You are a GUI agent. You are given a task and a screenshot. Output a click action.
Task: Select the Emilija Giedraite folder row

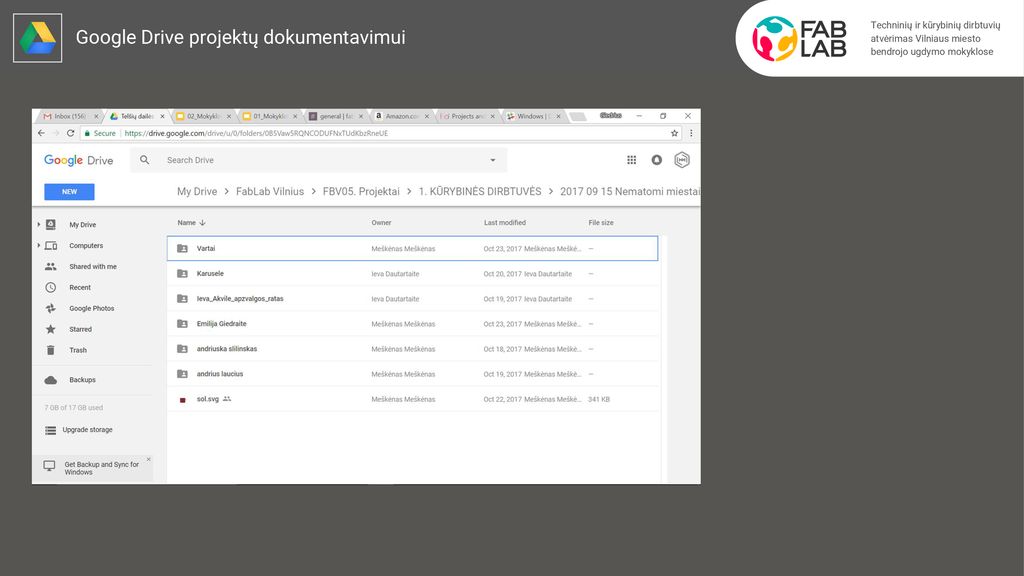(x=413, y=324)
